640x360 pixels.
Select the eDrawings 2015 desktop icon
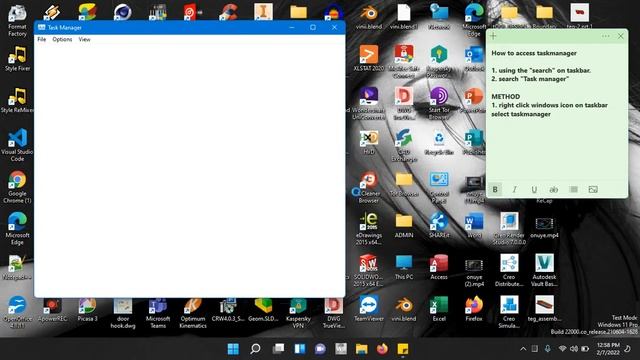369,229
